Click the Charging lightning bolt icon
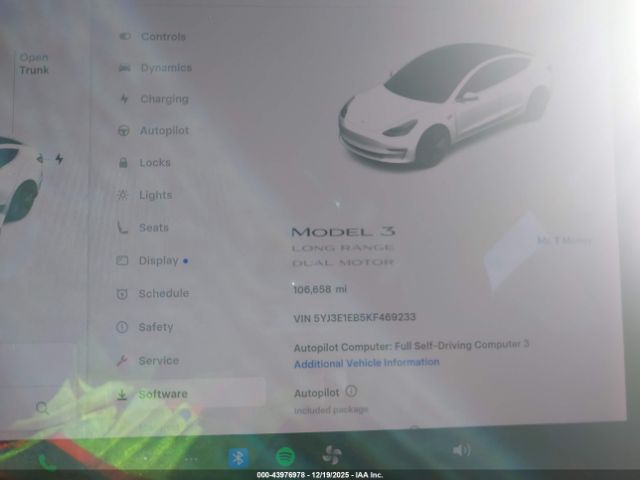640x480 pixels. click(124, 99)
